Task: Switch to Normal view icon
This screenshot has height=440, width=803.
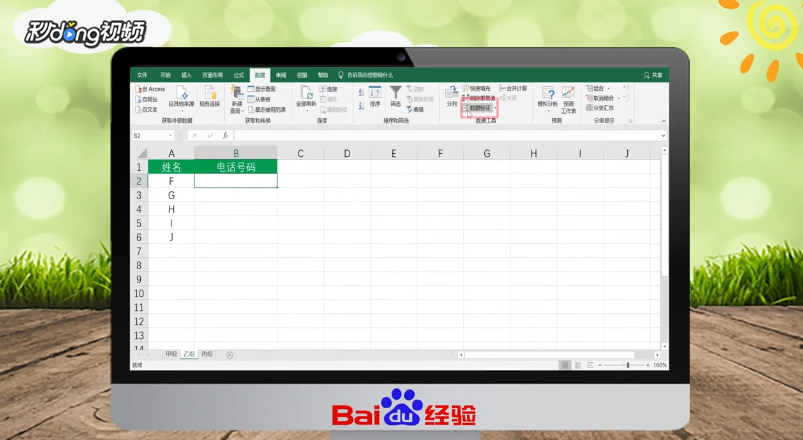Action: point(565,365)
